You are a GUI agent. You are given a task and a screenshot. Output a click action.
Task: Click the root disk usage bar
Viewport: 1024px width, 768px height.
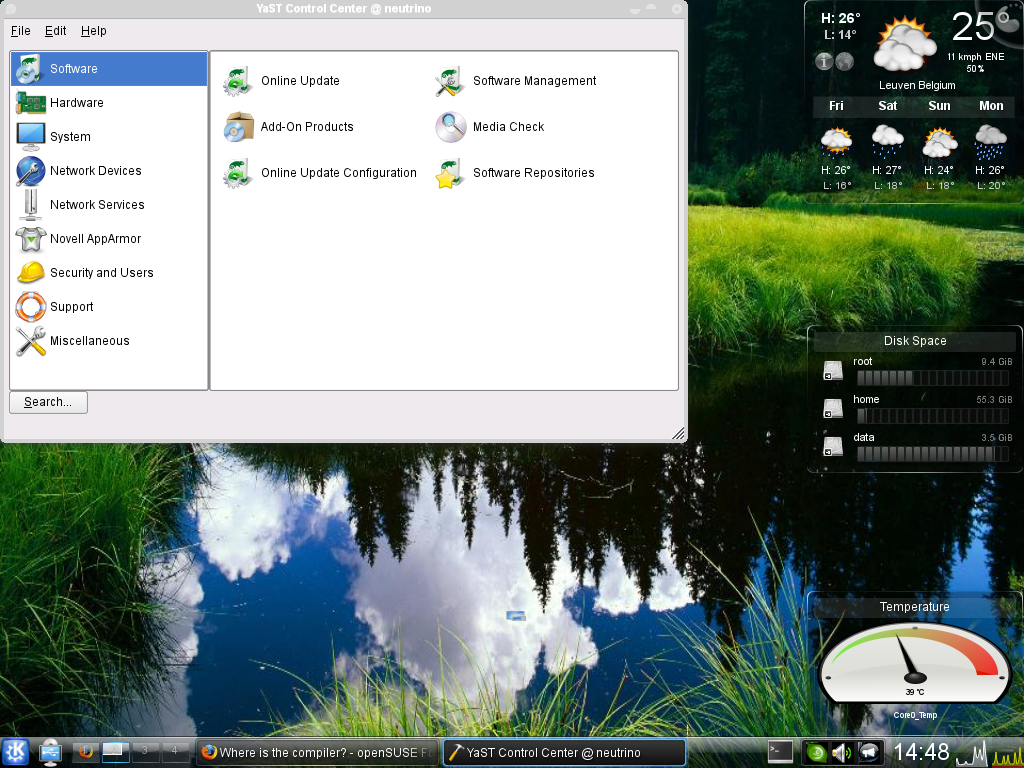tap(932, 377)
